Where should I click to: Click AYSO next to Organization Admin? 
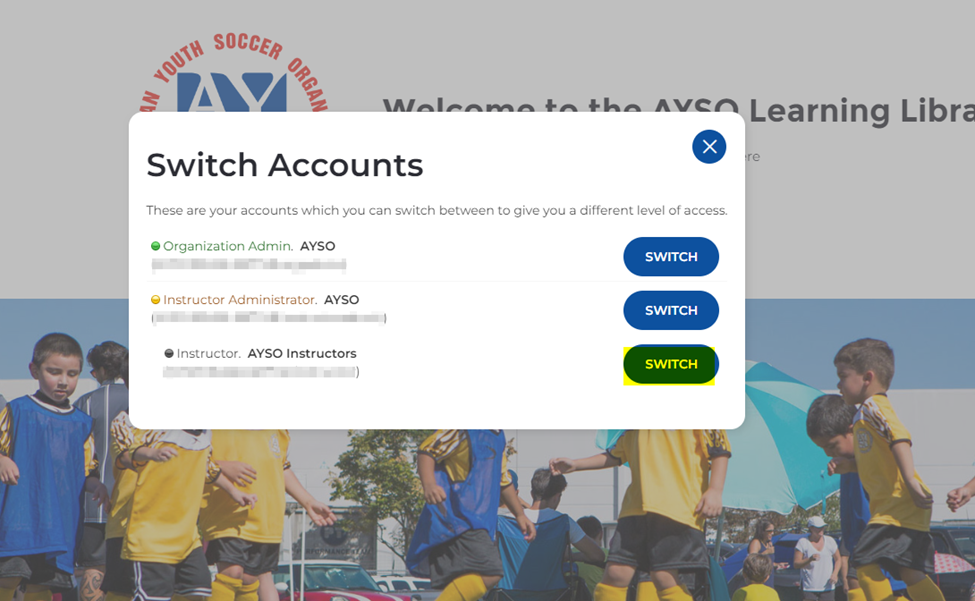click(318, 246)
